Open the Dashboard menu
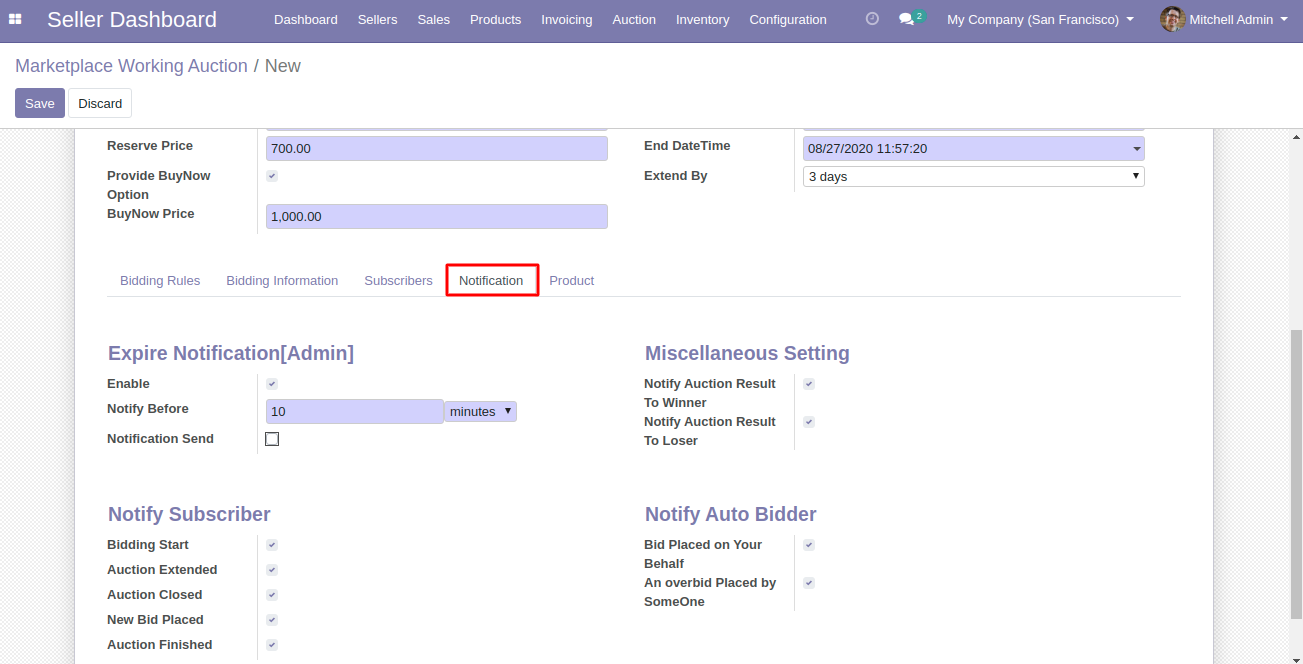Screen dimensions: 1303x664 click(x=305, y=19)
